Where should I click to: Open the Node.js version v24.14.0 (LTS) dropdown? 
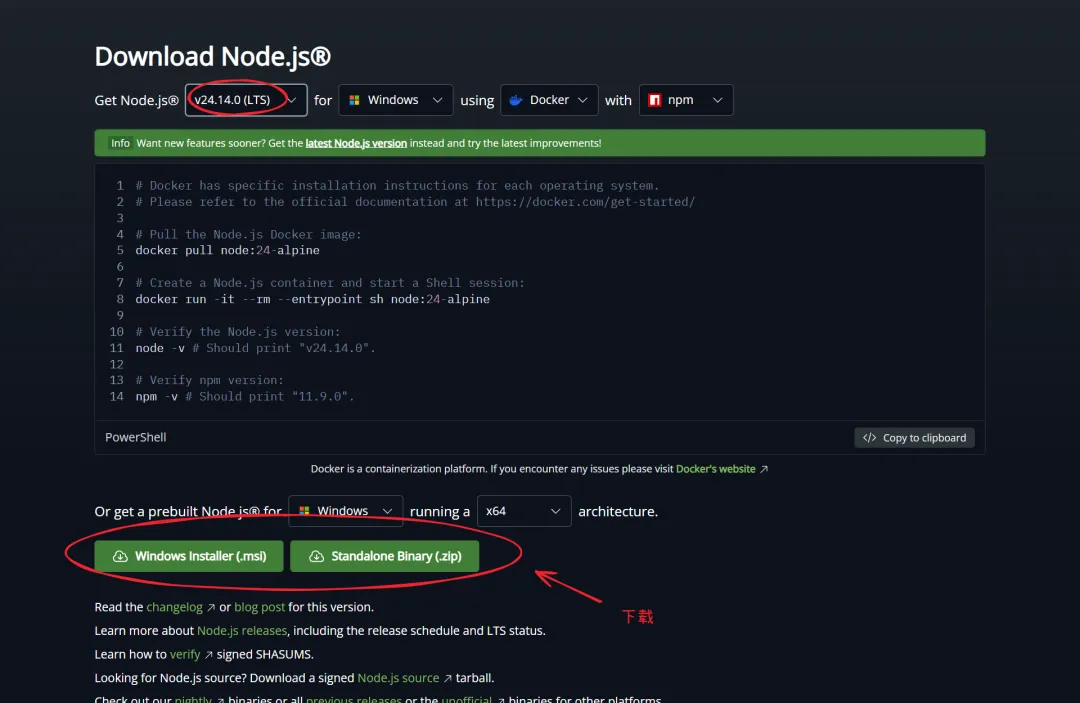pyautogui.click(x=246, y=100)
